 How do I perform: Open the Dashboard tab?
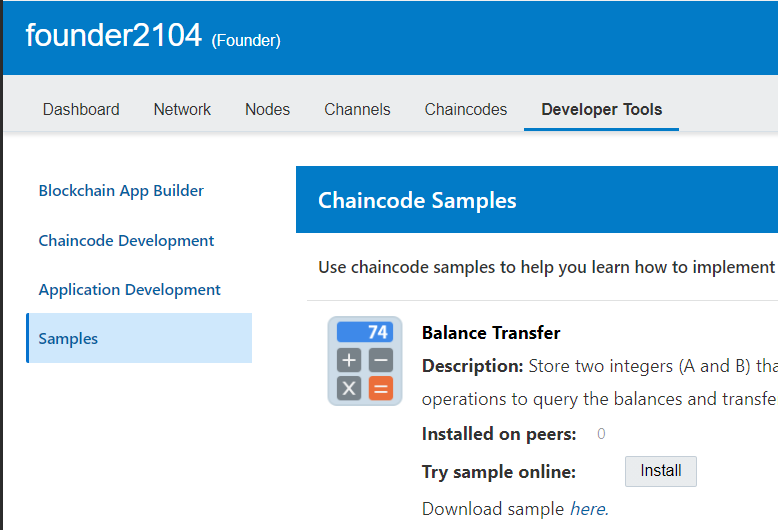pos(81,110)
